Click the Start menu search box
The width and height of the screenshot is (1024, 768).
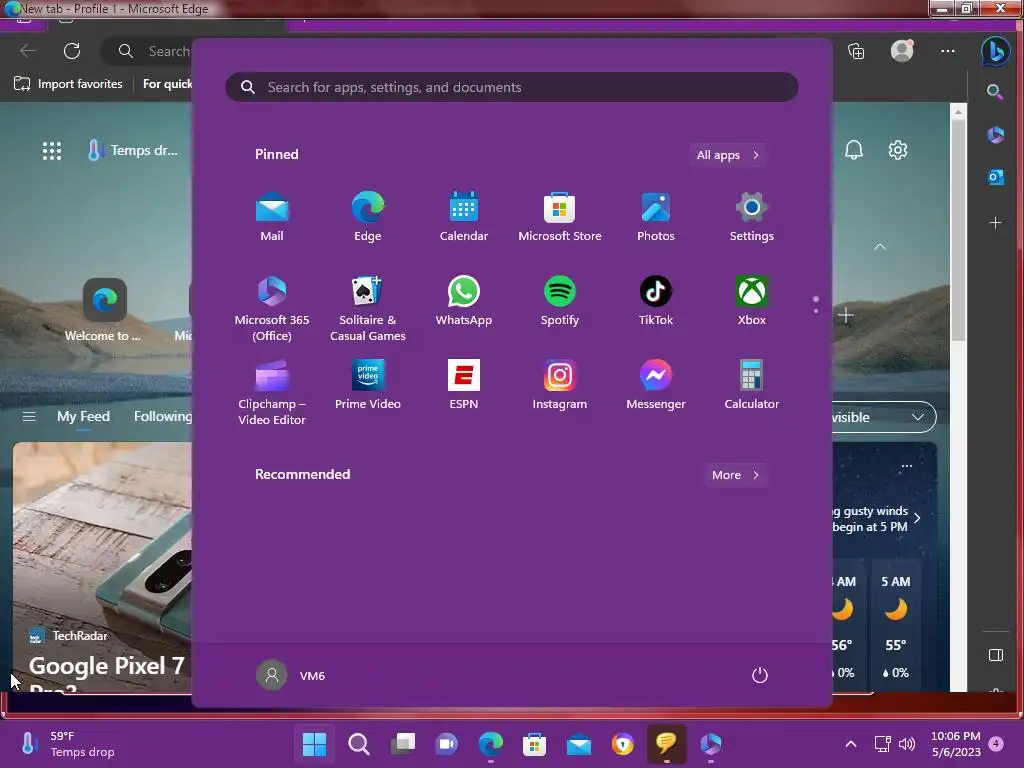click(511, 87)
